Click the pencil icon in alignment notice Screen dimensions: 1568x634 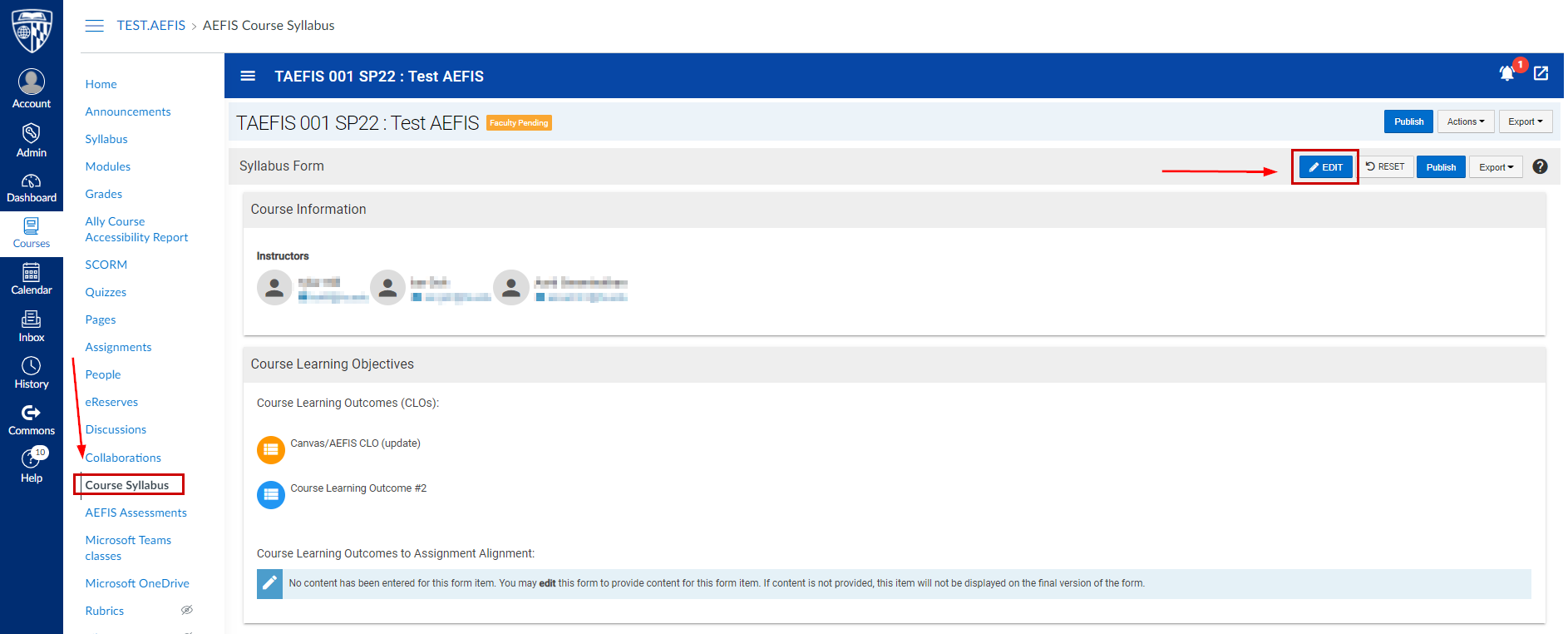coord(269,583)
